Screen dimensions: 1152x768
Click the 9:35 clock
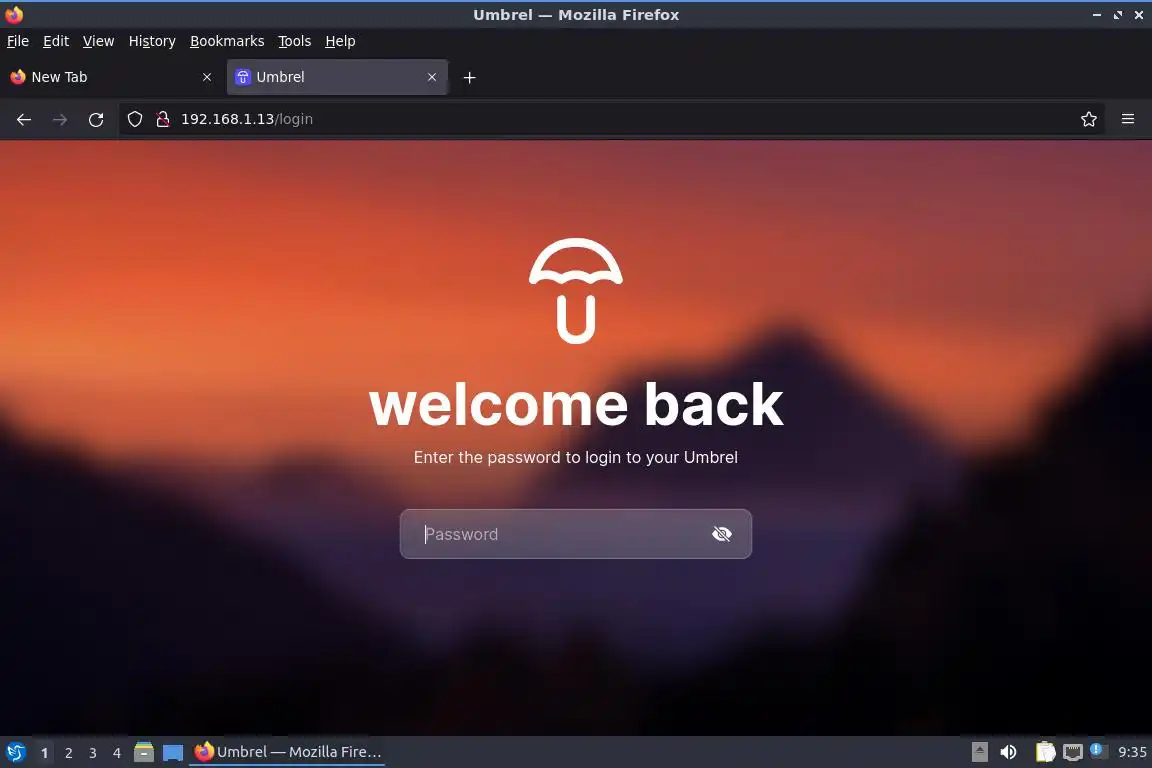pos(1132,752)
